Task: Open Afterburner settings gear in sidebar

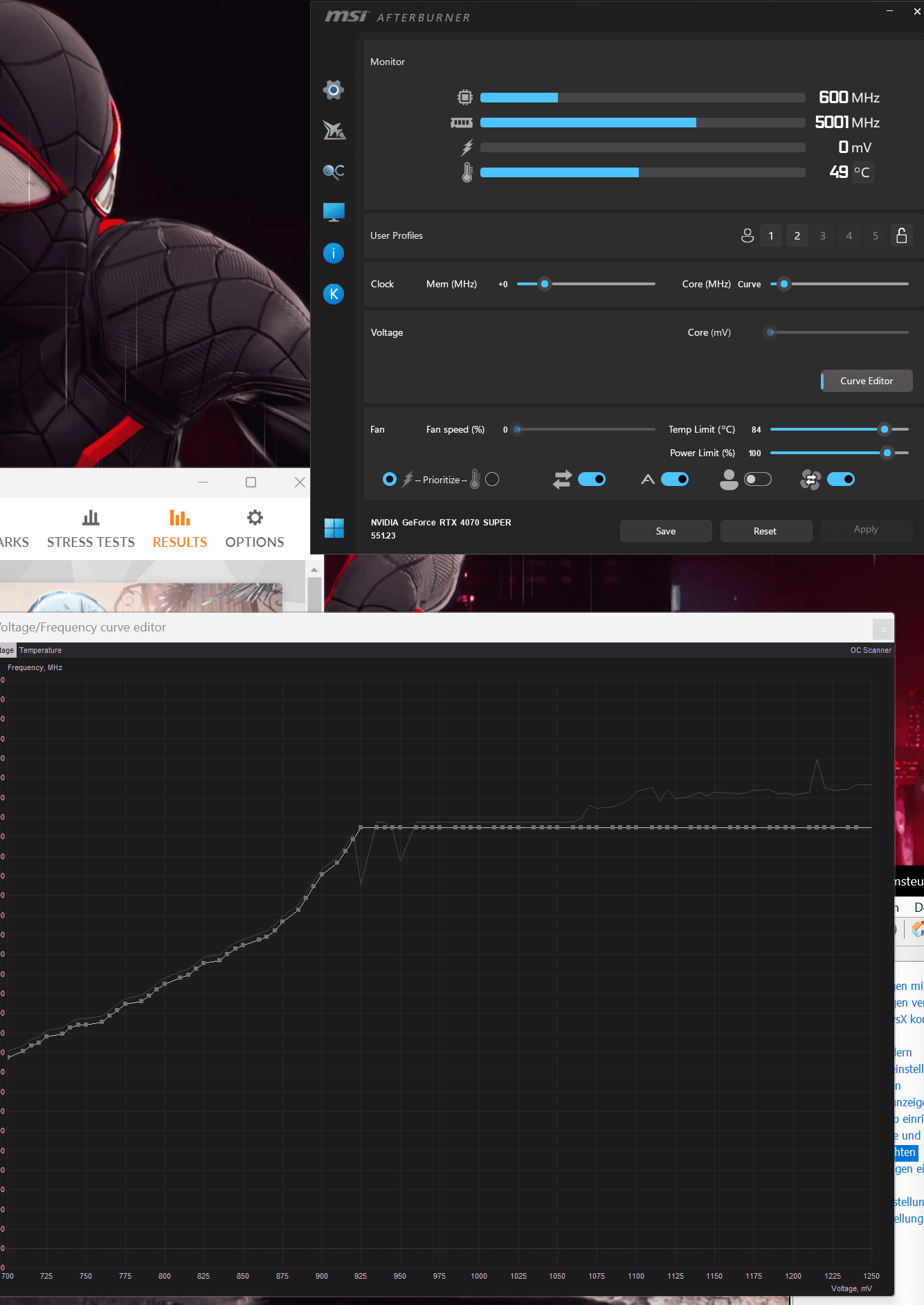Action: pyautogui.click(x=334, y=90)
